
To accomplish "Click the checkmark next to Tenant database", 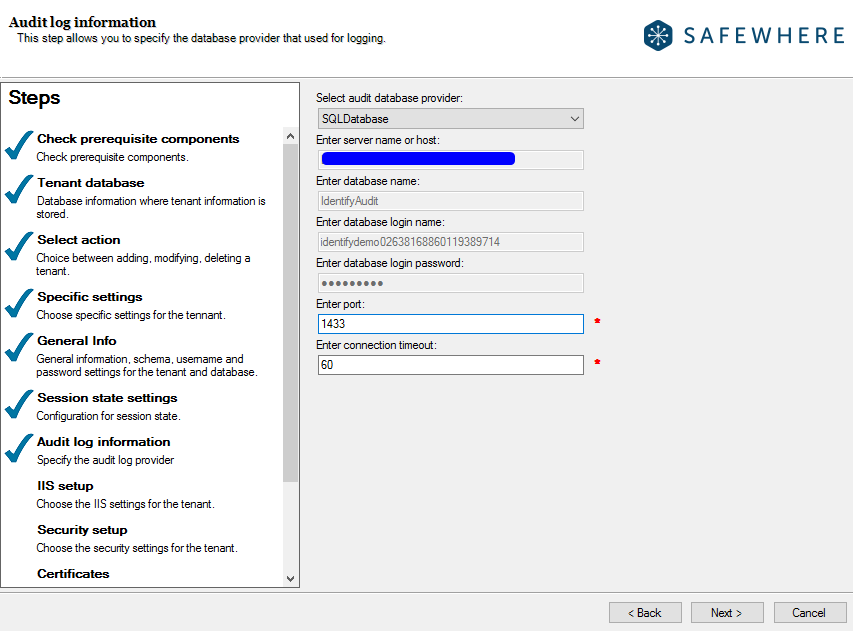I will (x=20, y=195).
